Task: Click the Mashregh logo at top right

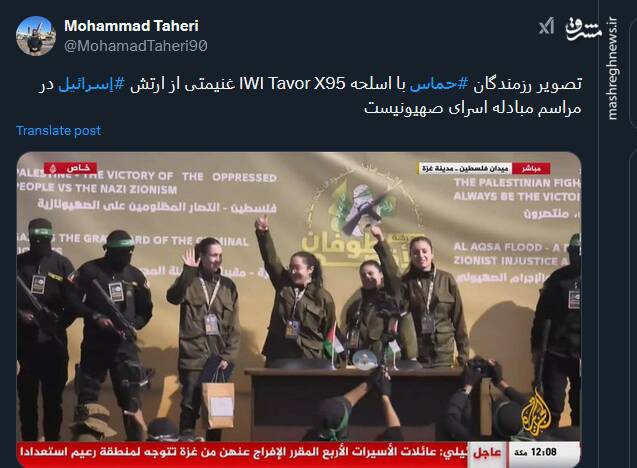Action: coord(583,28)
